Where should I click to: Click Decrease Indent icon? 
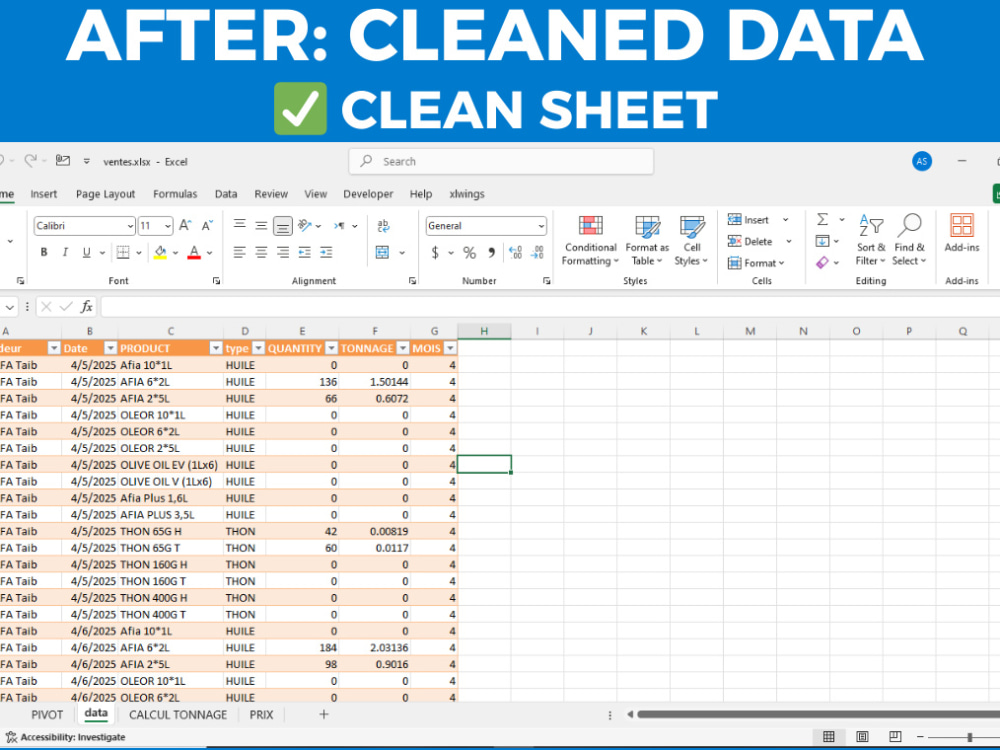pyautogui.click(x=305, y=253)
